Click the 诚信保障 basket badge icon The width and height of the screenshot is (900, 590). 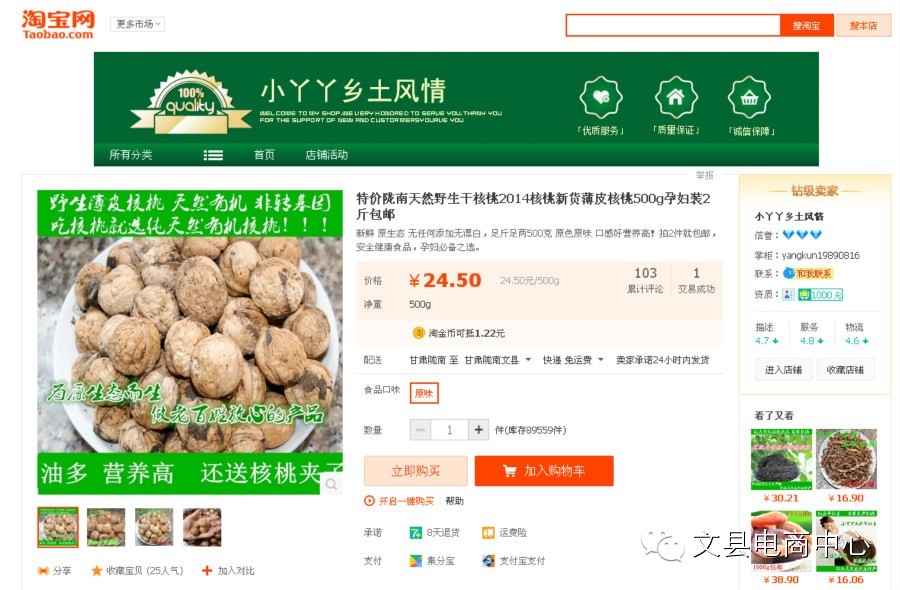pos(749,98)
